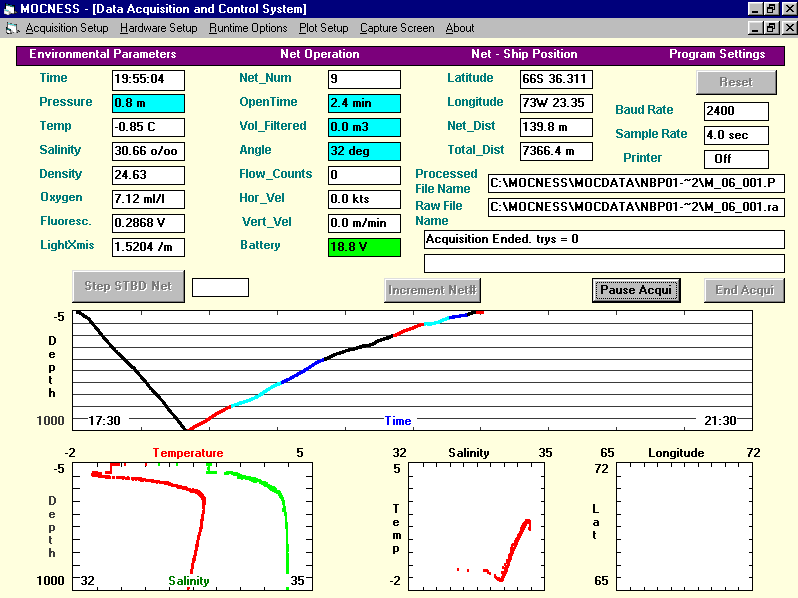Click the blue 'Time' axis label
The width and height of the screenshot is (798, 598).
(398, 421)
